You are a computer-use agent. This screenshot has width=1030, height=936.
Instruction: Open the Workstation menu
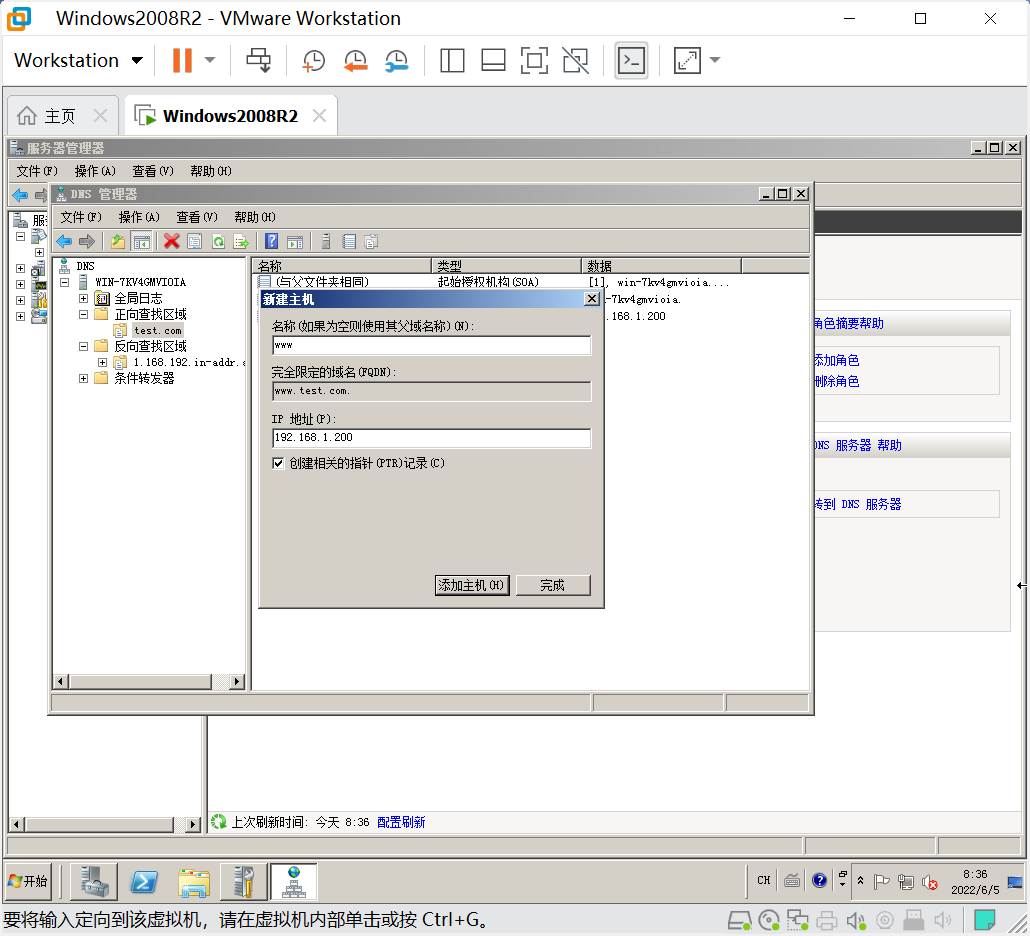(78, 60)
